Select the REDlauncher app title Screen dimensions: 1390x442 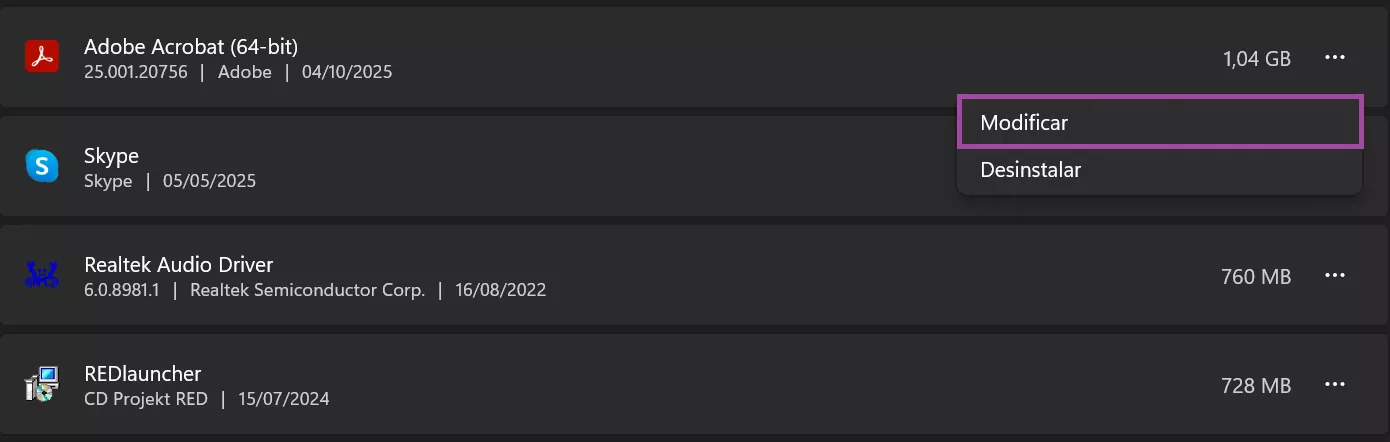pyautogui.click(x=143, y=374)
